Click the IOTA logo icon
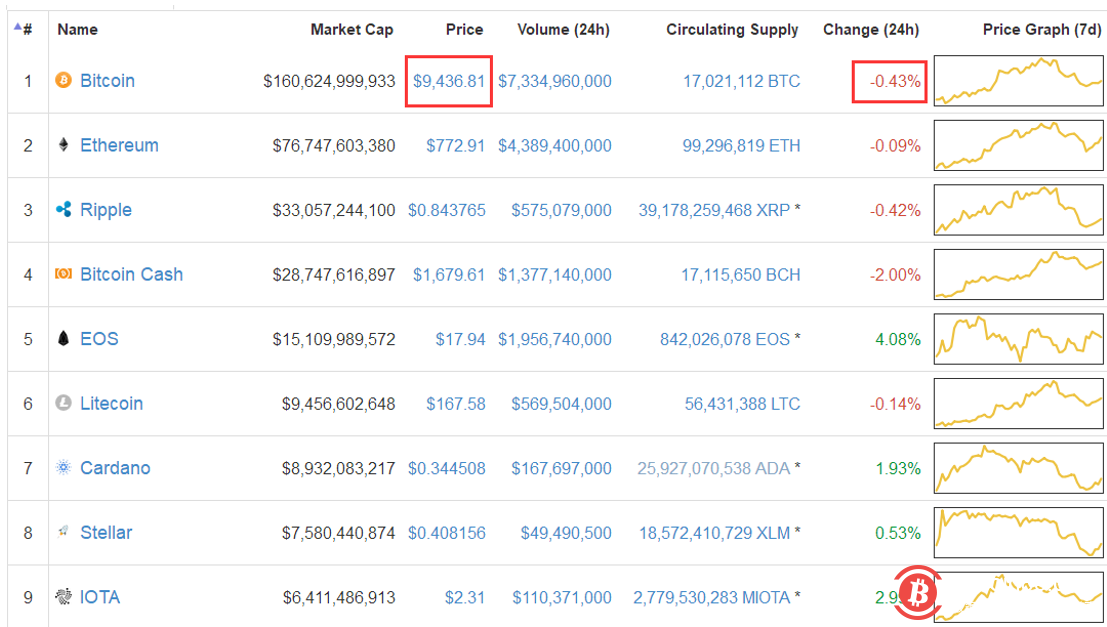 coord(64,597)
